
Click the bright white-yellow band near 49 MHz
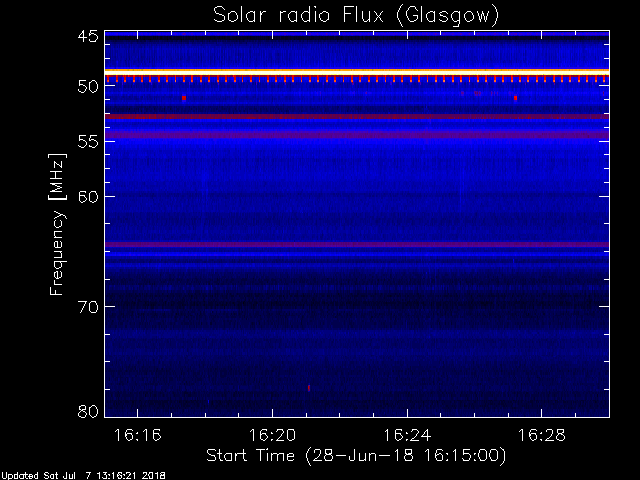pos(357,72)
